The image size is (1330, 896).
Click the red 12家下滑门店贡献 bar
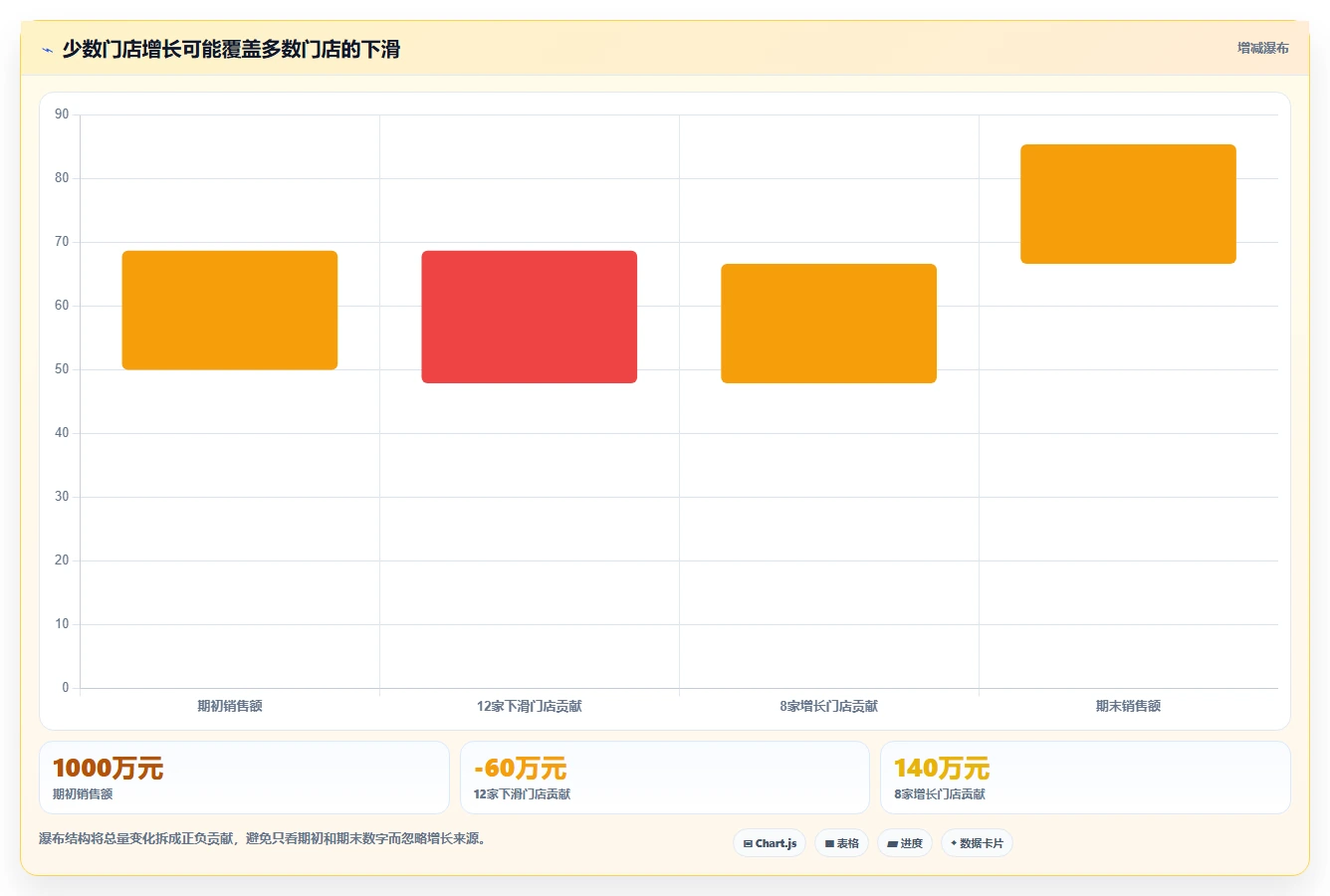pos(530,317)
